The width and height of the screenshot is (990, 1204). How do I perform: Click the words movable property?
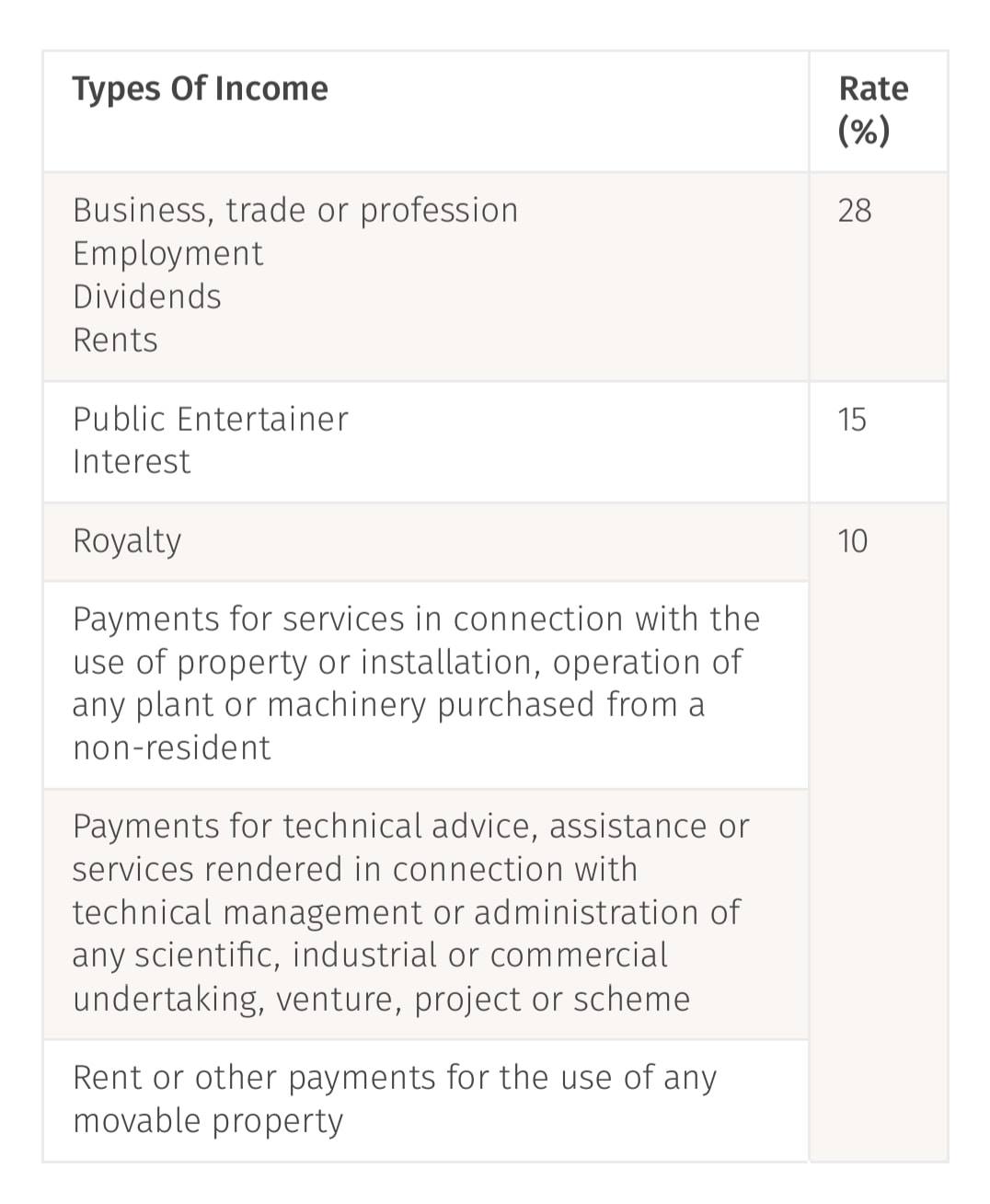208,1121
